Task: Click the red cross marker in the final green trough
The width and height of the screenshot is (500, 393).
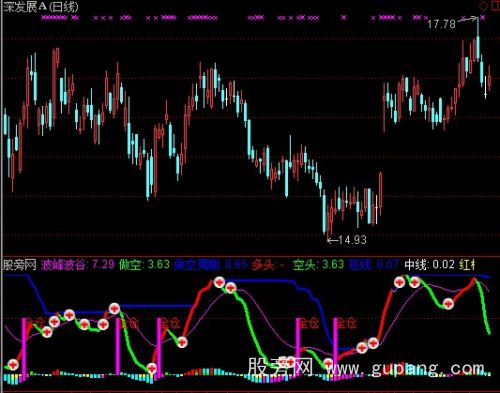Action: pos(448,304)
